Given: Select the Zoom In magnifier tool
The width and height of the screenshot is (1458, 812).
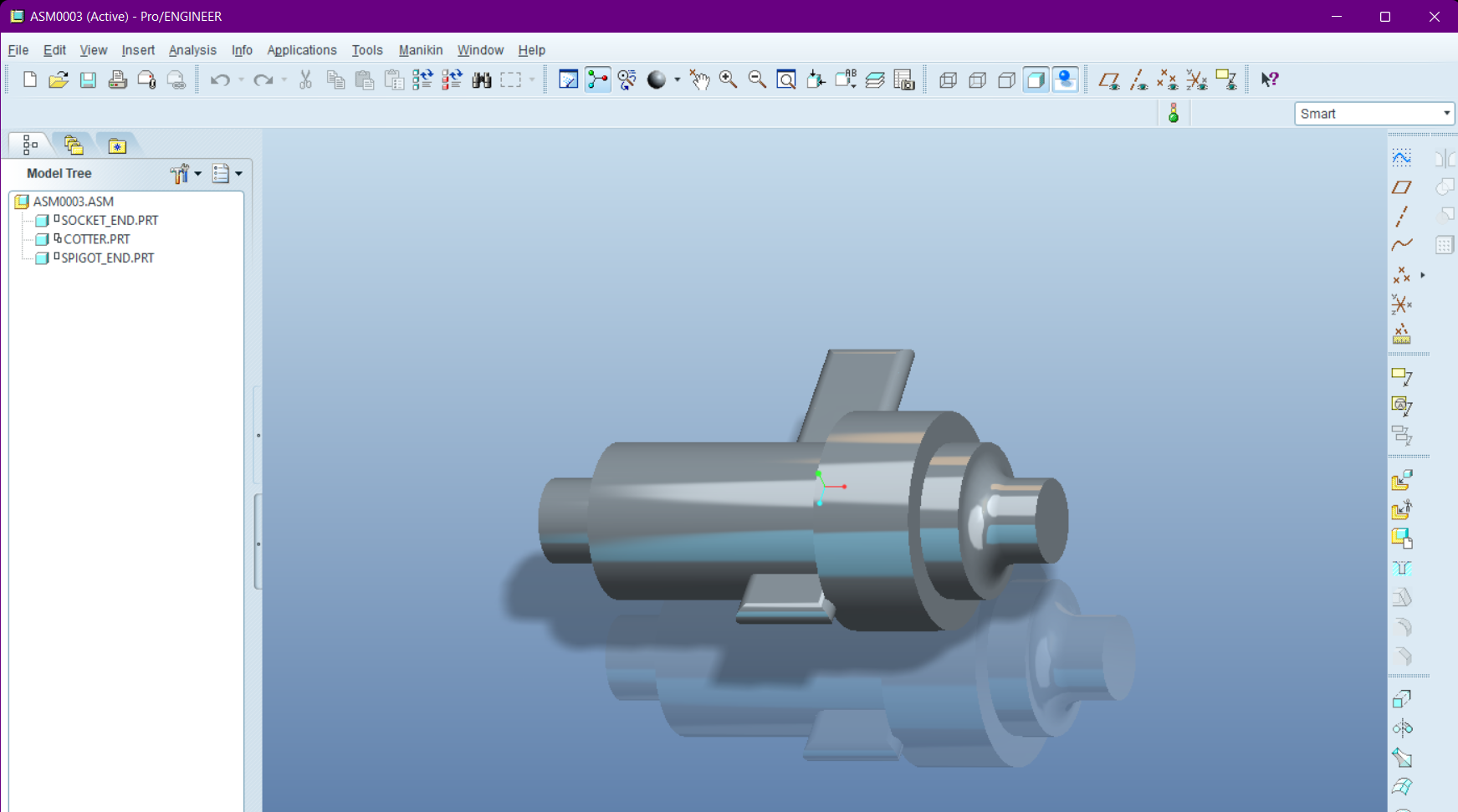Looking at the screenshot, I should pyautogui.click(x=728, y=79).
